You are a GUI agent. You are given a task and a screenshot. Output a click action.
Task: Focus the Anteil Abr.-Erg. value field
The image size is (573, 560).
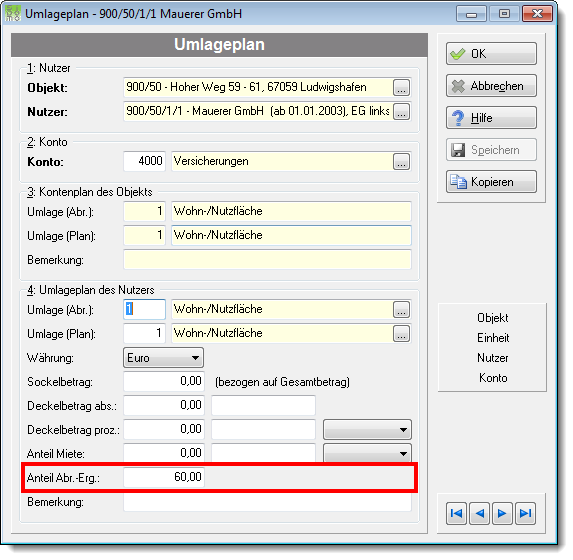click(x=164, y=477)
